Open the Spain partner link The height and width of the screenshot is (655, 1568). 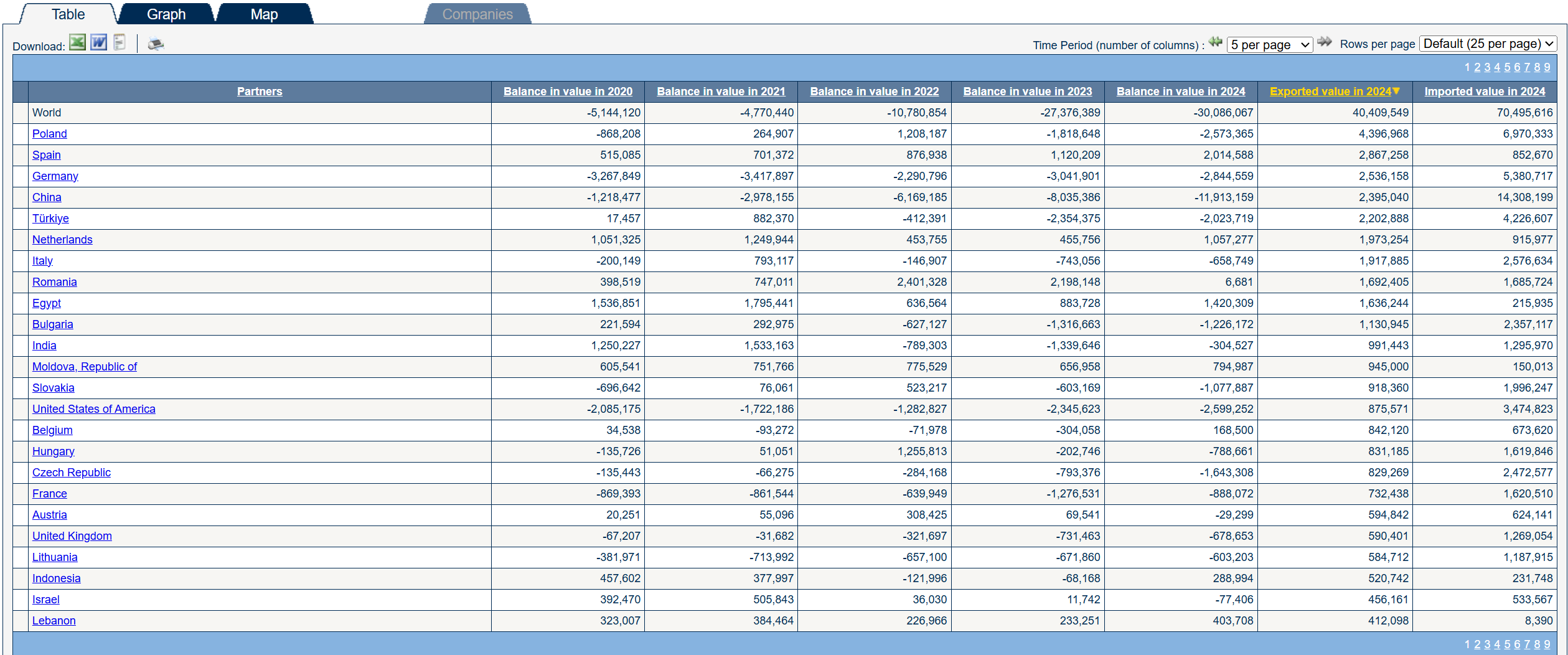click(x=47, y=155)
